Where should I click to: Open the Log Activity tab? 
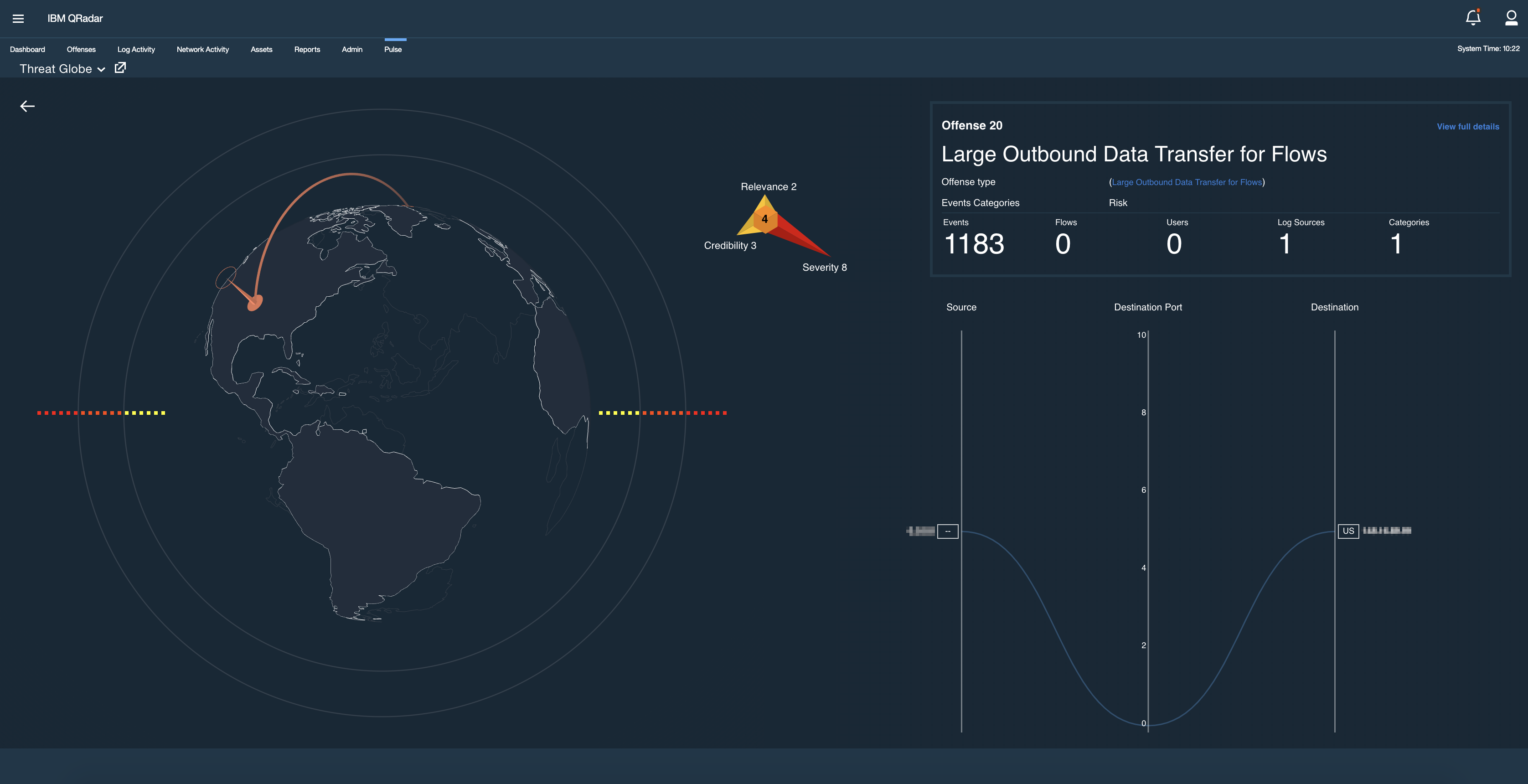[136, 49]
